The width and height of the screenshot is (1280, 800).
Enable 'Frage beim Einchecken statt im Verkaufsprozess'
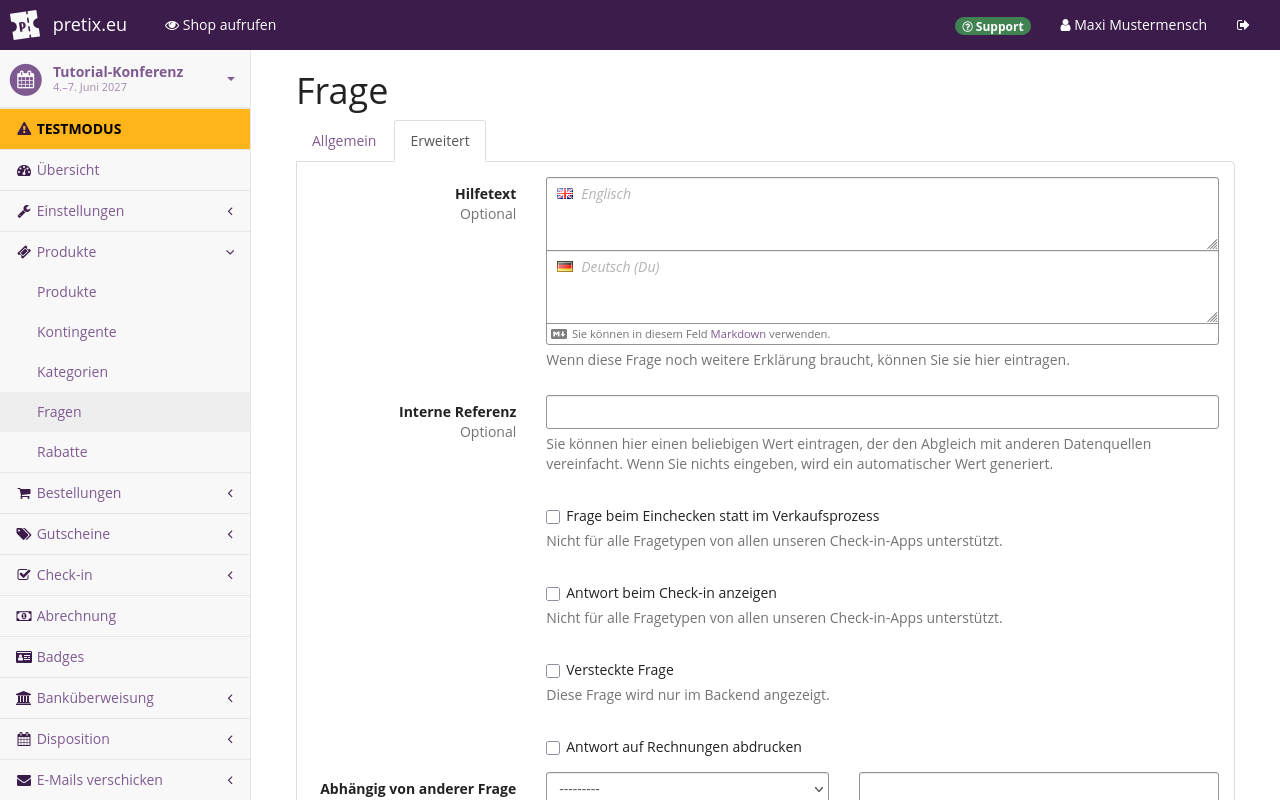point(553,517)
